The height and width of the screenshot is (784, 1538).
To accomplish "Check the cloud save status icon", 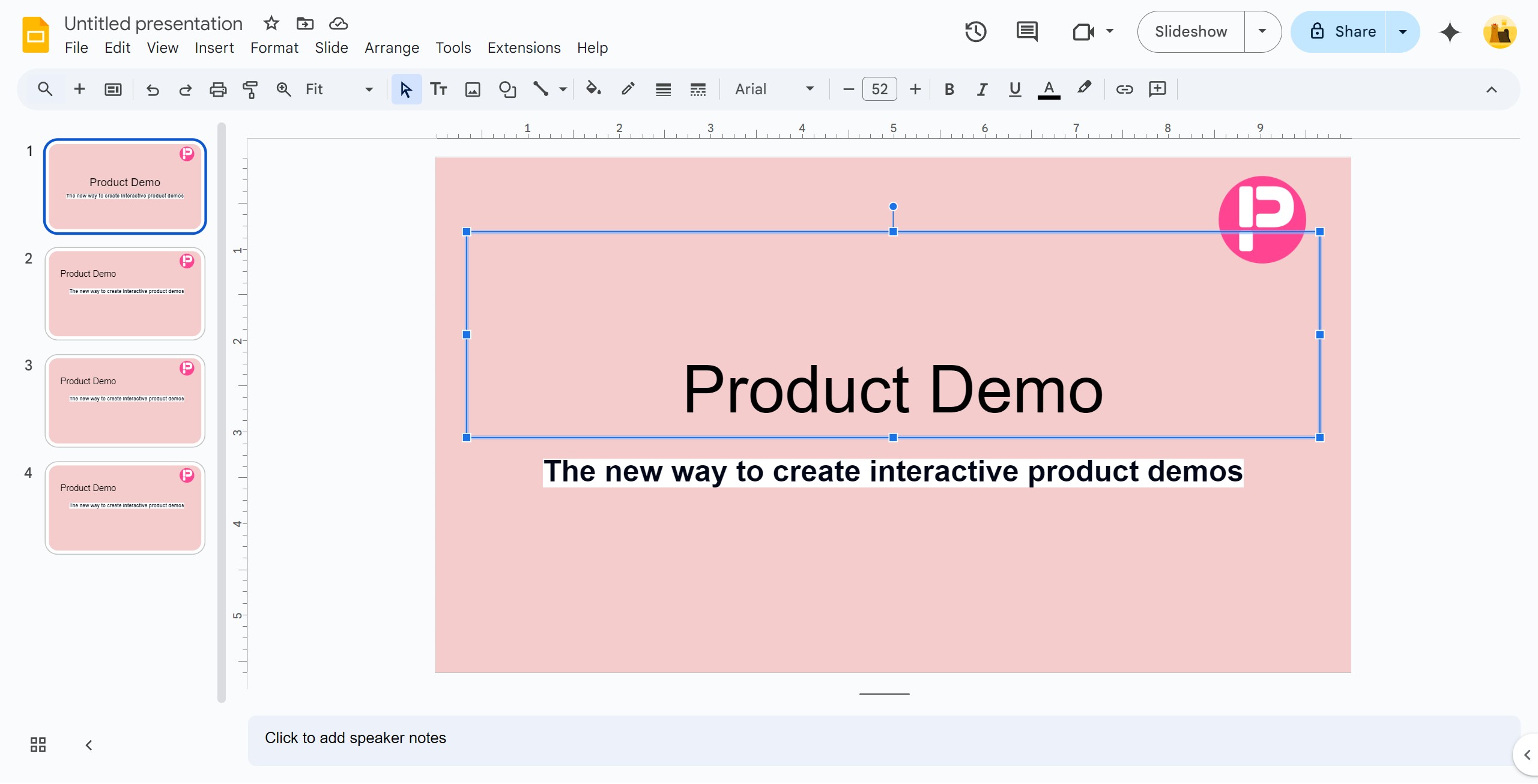I will pos(339,23).
